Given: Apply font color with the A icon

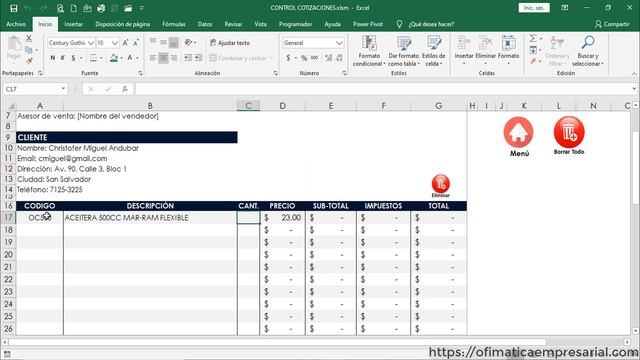Looking at the screenshot, I should 130,58.
